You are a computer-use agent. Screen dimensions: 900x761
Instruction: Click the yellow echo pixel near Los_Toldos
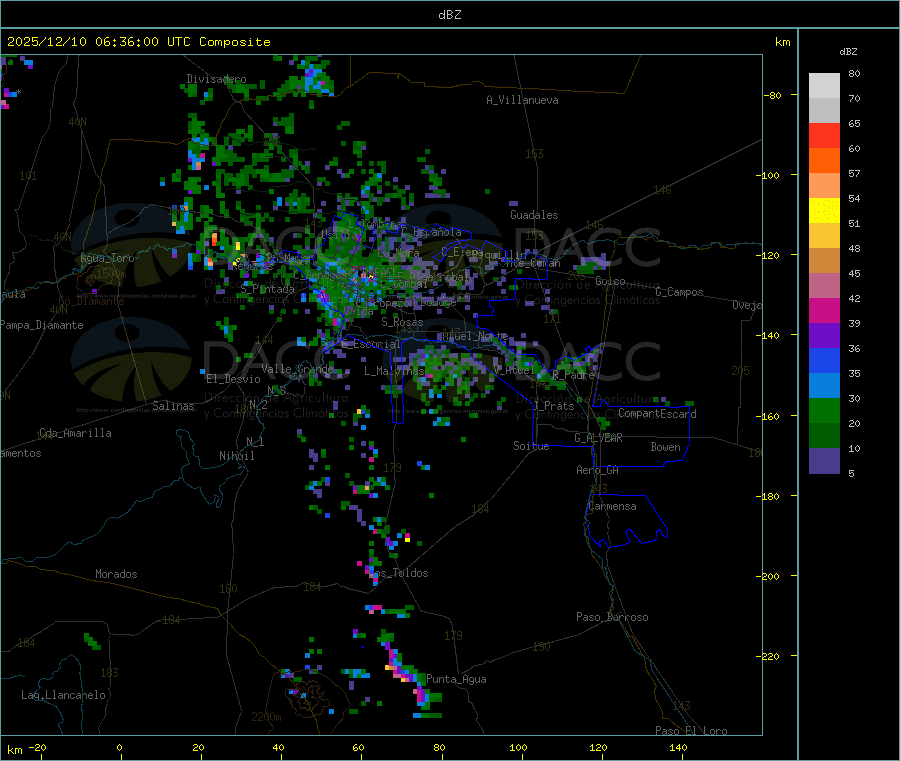[x=408, y=538]
